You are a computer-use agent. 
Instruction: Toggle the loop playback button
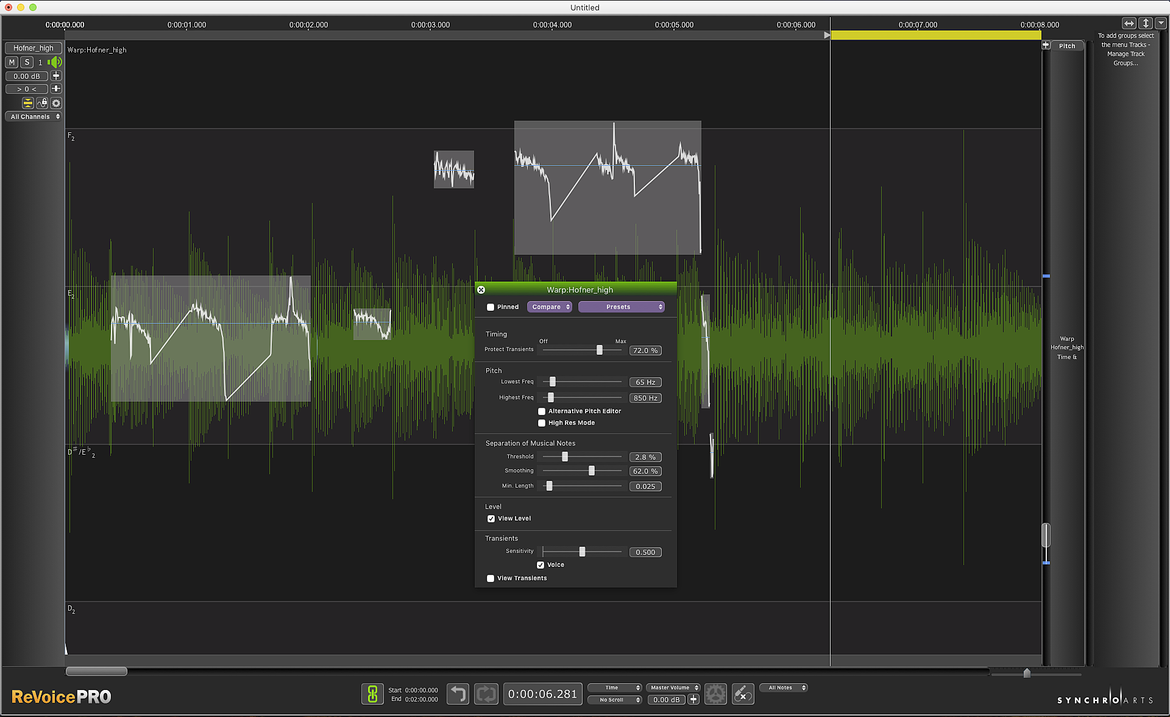coord(487,694)
